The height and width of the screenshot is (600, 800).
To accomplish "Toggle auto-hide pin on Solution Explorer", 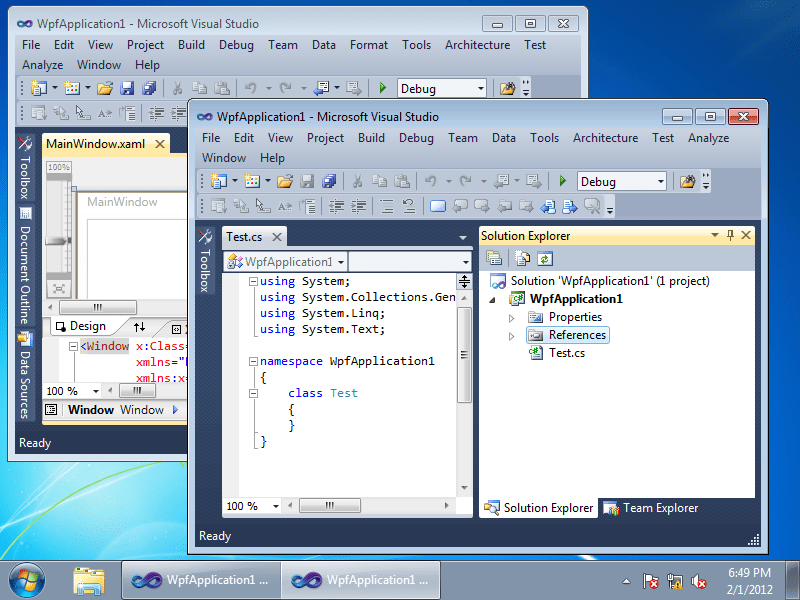I will 730,235.
